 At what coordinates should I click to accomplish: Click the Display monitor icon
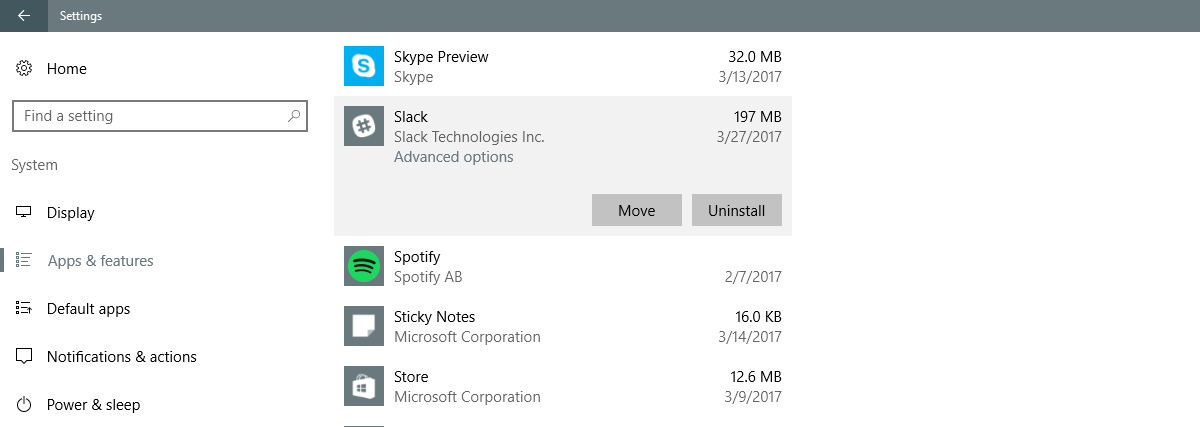pyautogui.click(x=23, y=213)
